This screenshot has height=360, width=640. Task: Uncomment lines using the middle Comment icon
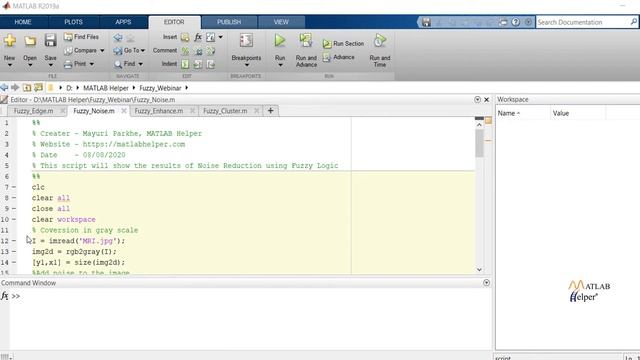click(x=198, y=51)
